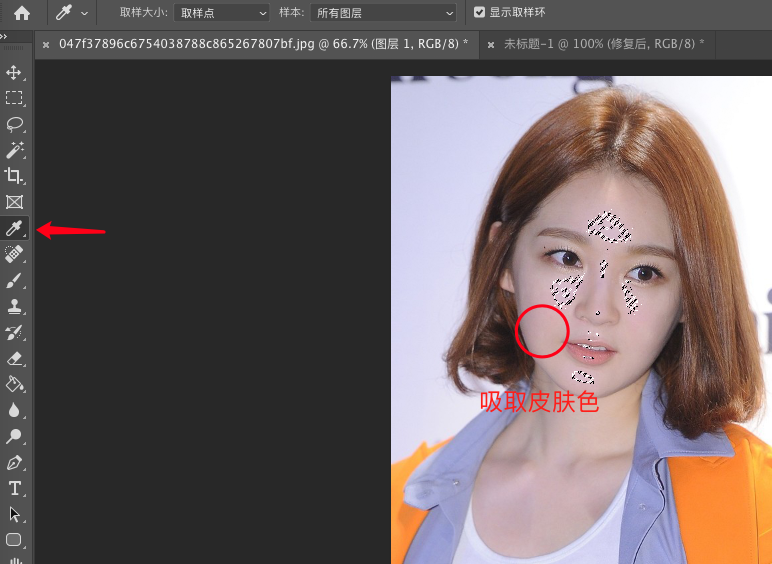Select the Spot Healing Brush tool
The image size is (772, 564).
[14, 255]
